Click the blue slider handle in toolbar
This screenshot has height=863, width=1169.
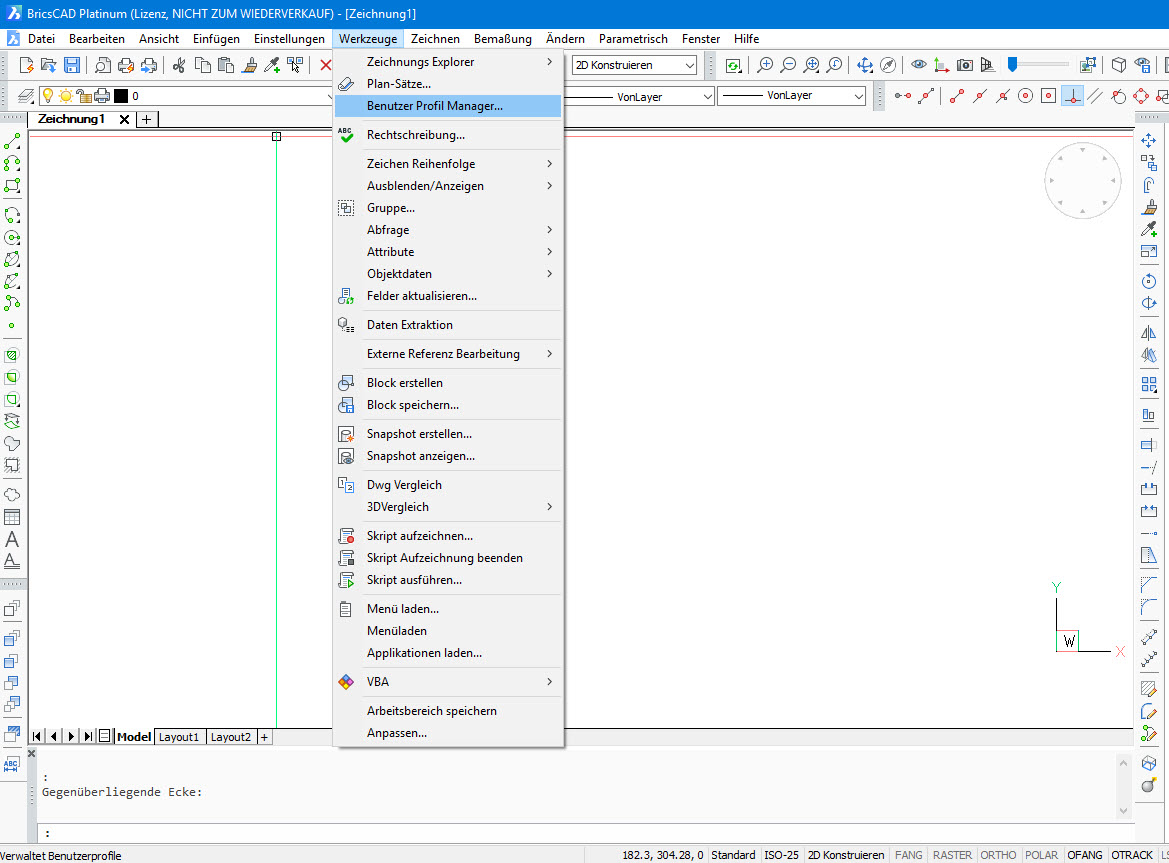pos(1012,64)
